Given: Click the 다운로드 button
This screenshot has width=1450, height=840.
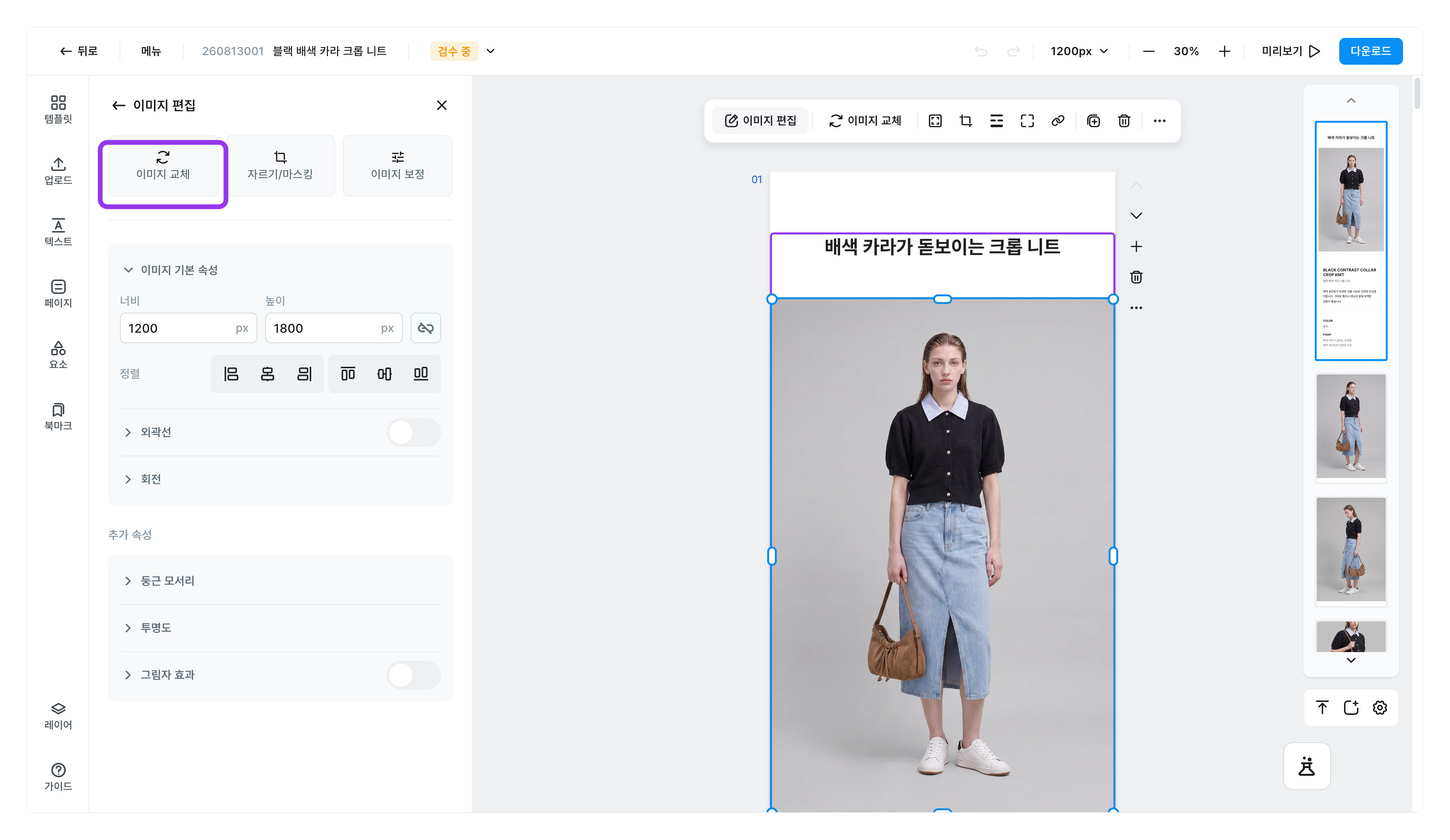Looking at the screenshot, I should (x=1370, y=51).
